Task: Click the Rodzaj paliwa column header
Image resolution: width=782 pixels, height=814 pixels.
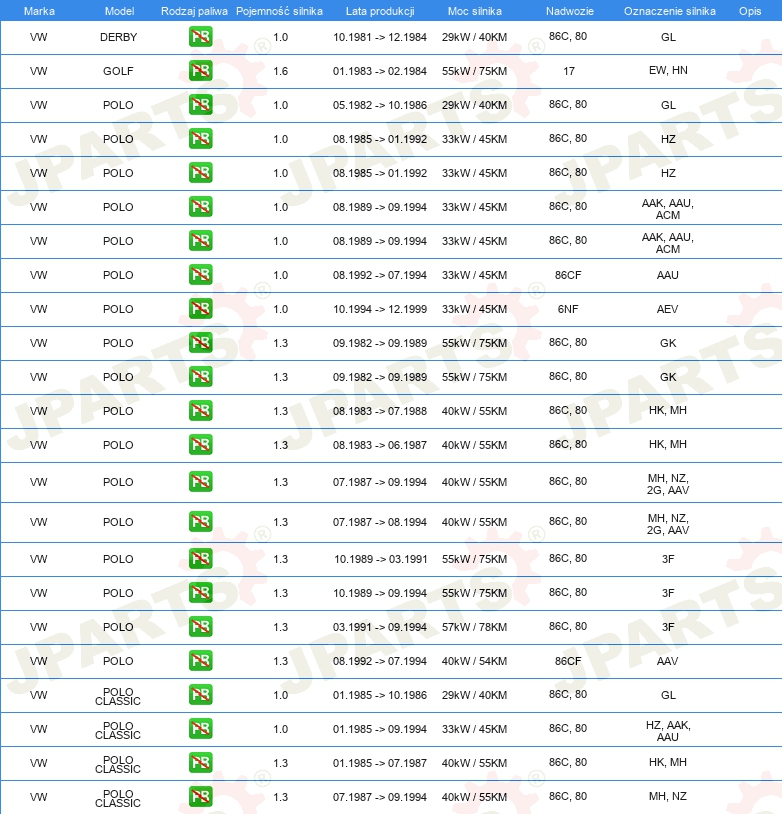Action: [194, 11]
